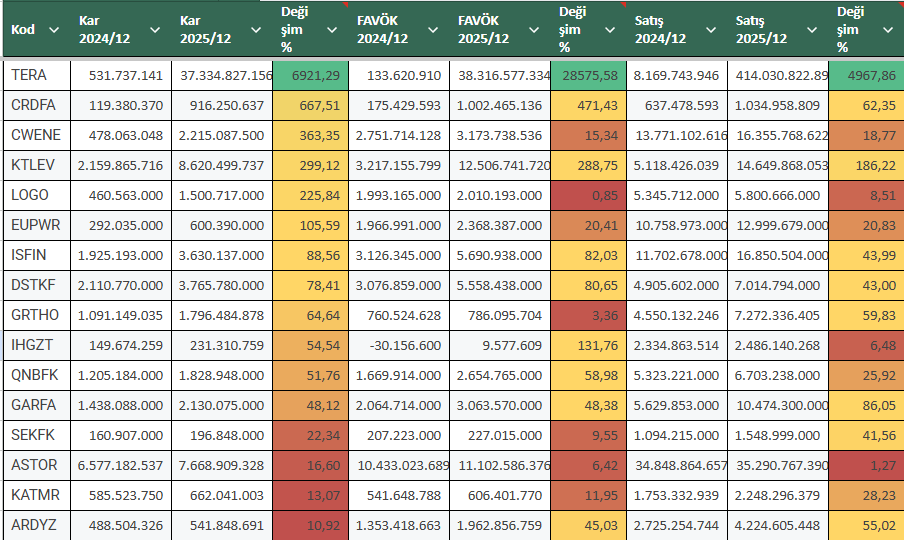Select the GRTHO code cell

click(37, 315)
